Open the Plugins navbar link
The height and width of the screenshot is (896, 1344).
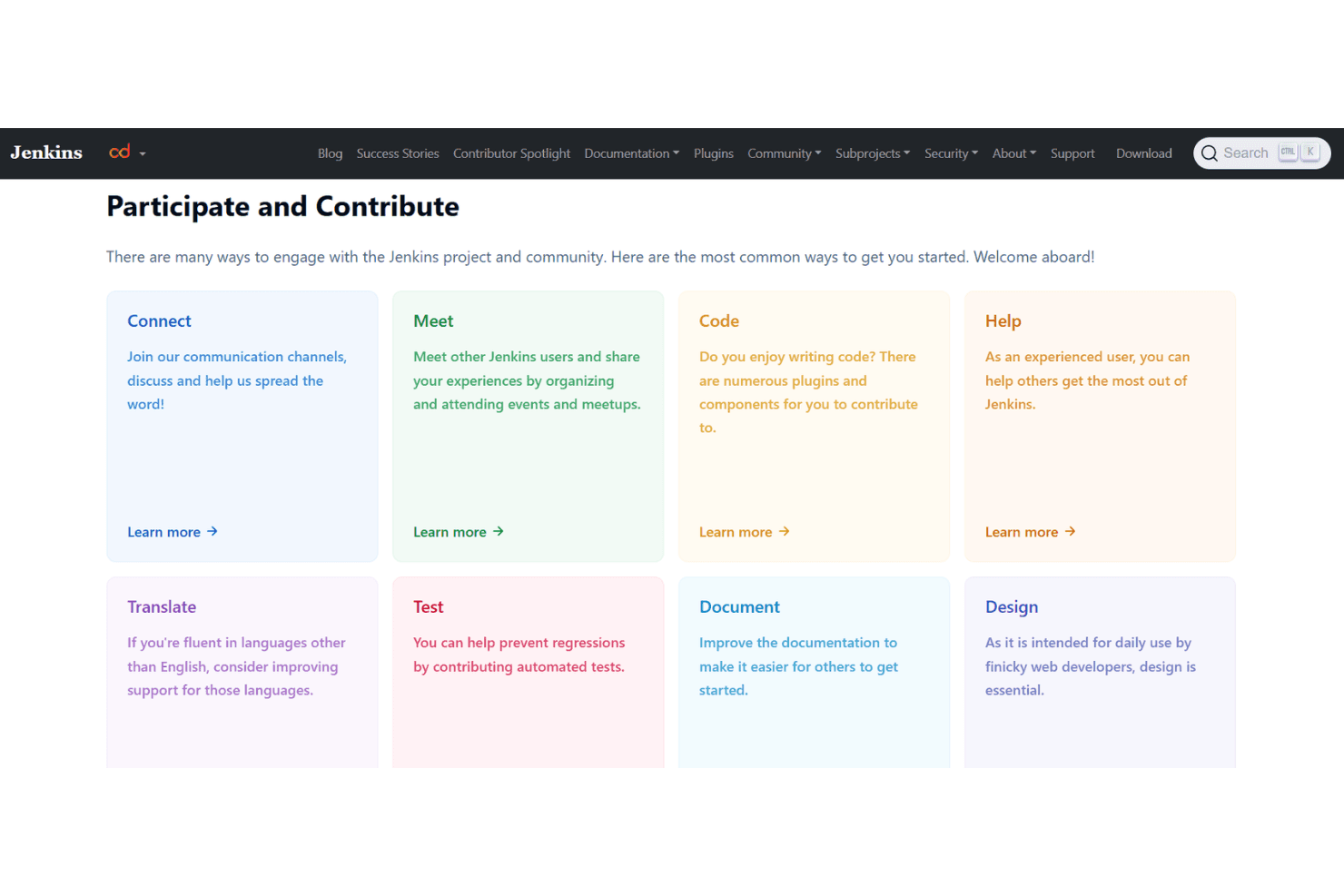tap(714, 153)
